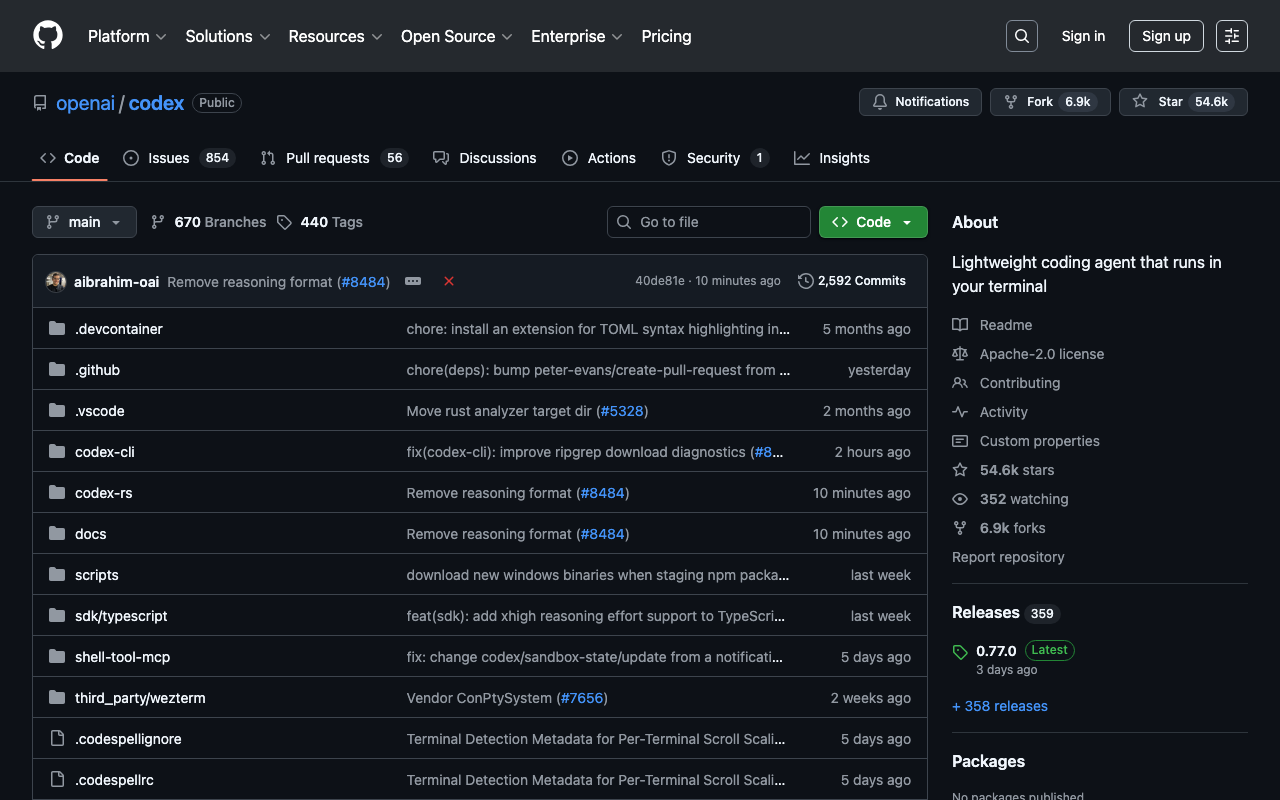Open the Pull requests tab
This screenshot has width=1280, height=800.
[332, 158]
